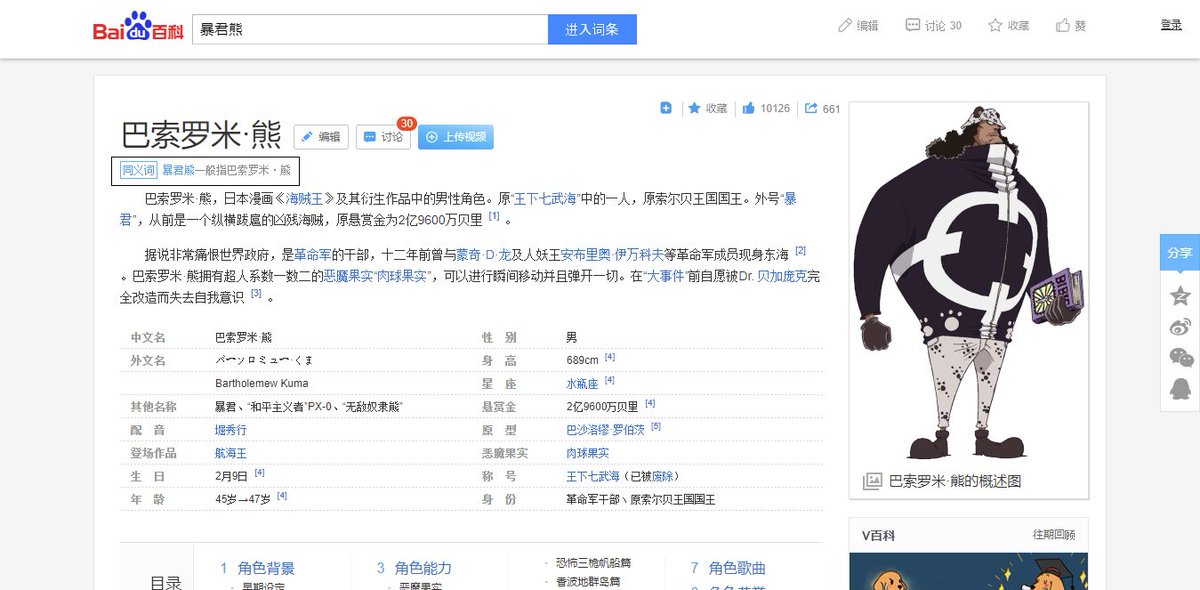Click 航海王 in the 登场作品 row
The height and width of the screenshot is (590, 1200).
pyautogui.click(x=231, y=453)
